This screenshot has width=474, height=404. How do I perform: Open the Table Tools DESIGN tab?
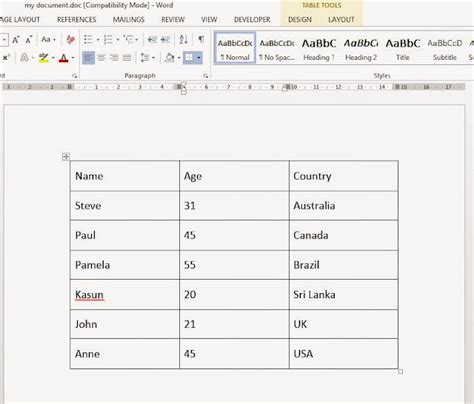click(x=300, y=20)
